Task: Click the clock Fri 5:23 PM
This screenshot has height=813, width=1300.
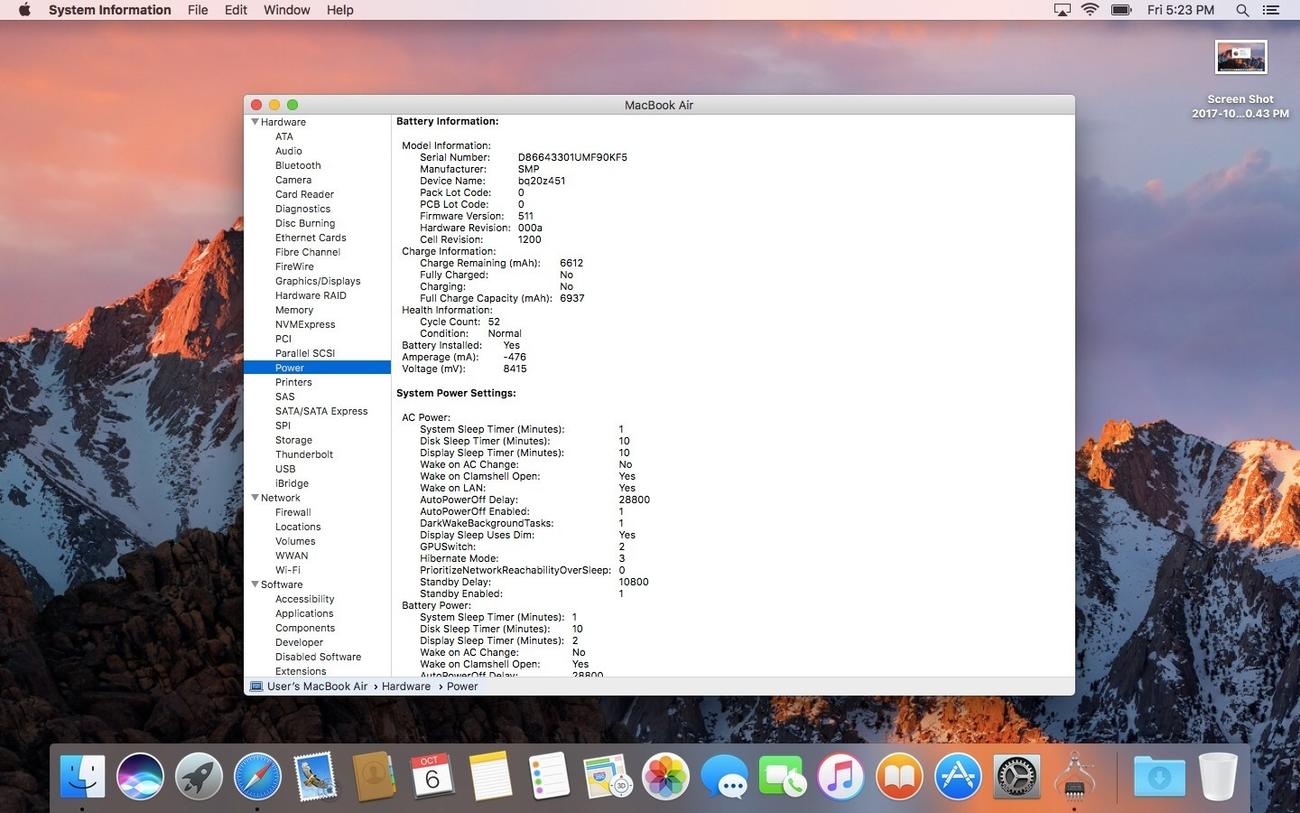Action: tap(1181, 10)
